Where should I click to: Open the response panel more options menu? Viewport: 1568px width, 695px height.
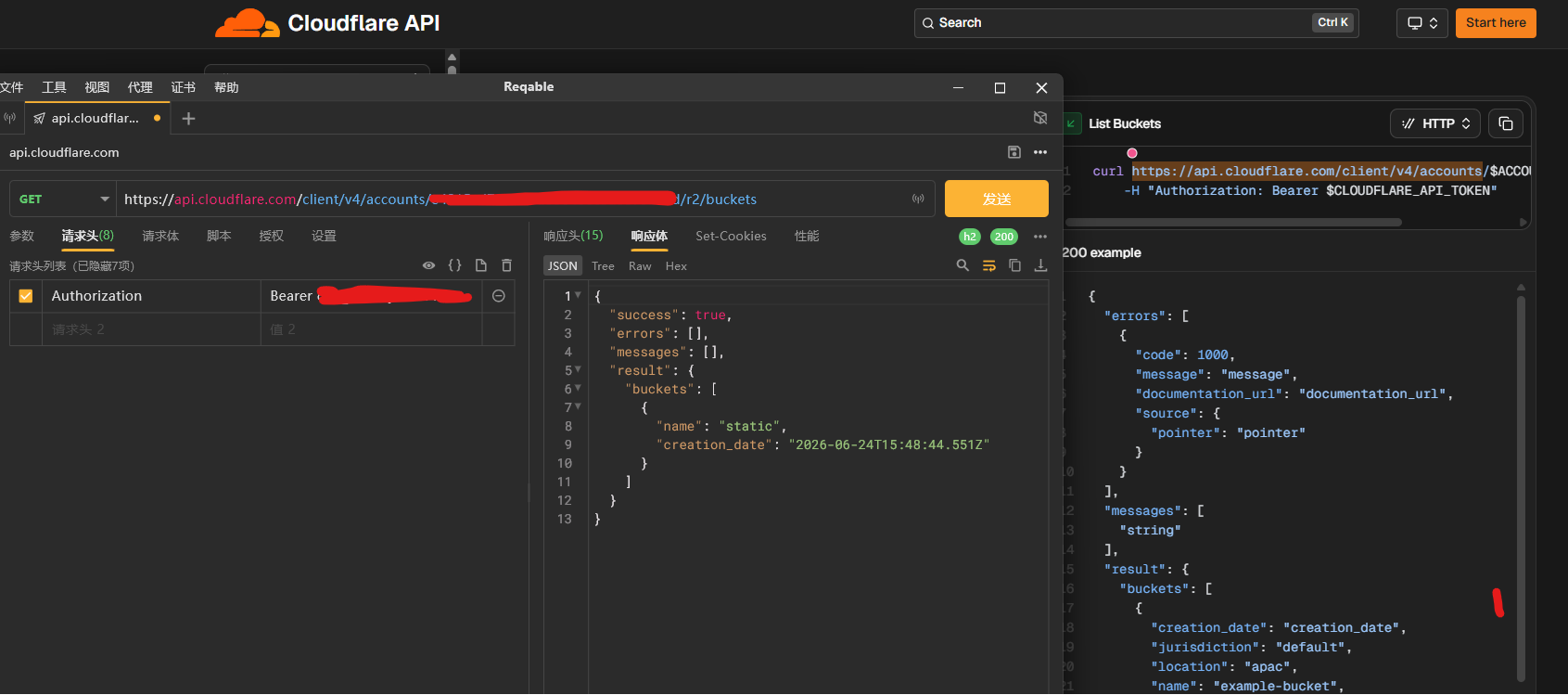(1040, 237)
